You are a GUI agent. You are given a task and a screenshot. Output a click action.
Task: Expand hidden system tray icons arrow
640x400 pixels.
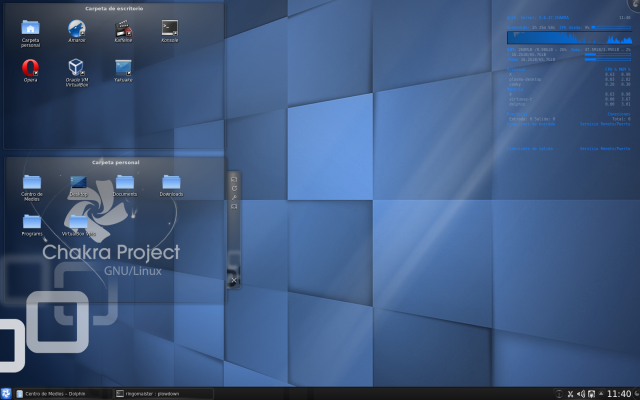tap(601, 393)
